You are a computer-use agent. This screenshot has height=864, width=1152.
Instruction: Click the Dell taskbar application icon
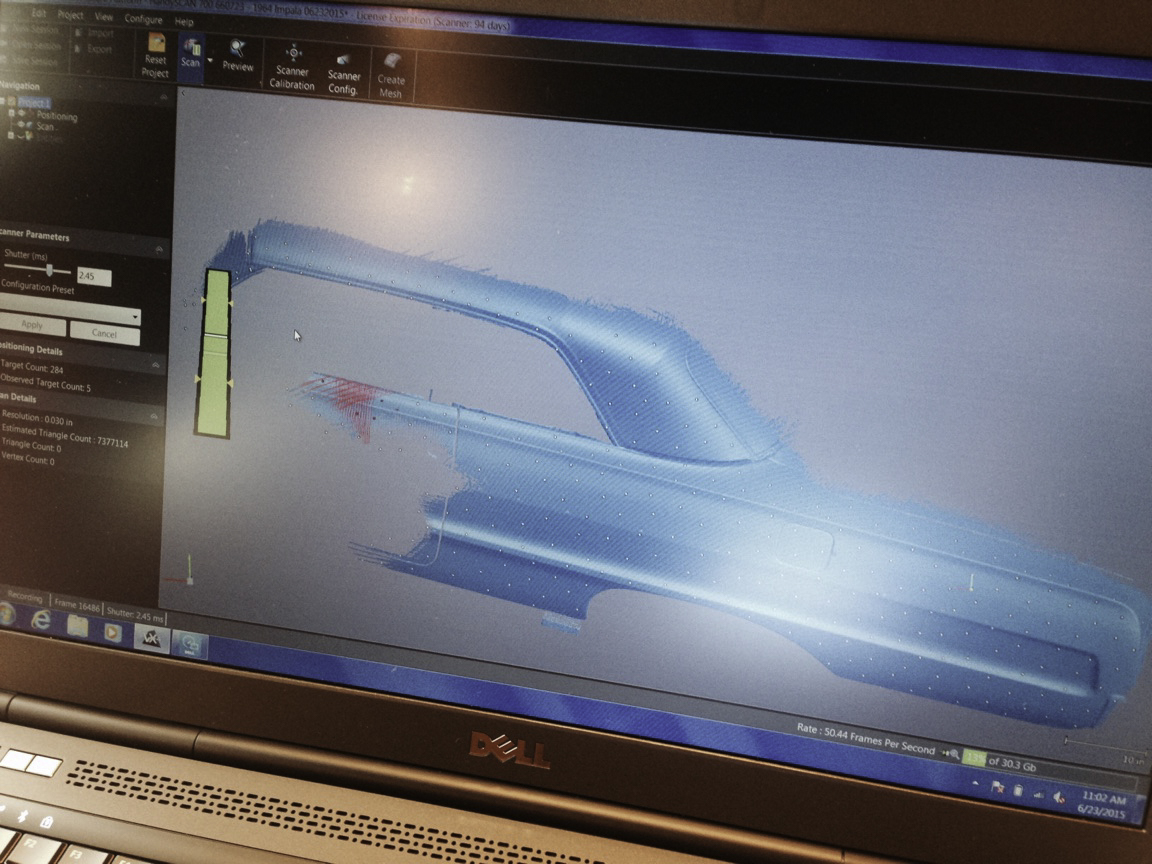tap(190, 644)
